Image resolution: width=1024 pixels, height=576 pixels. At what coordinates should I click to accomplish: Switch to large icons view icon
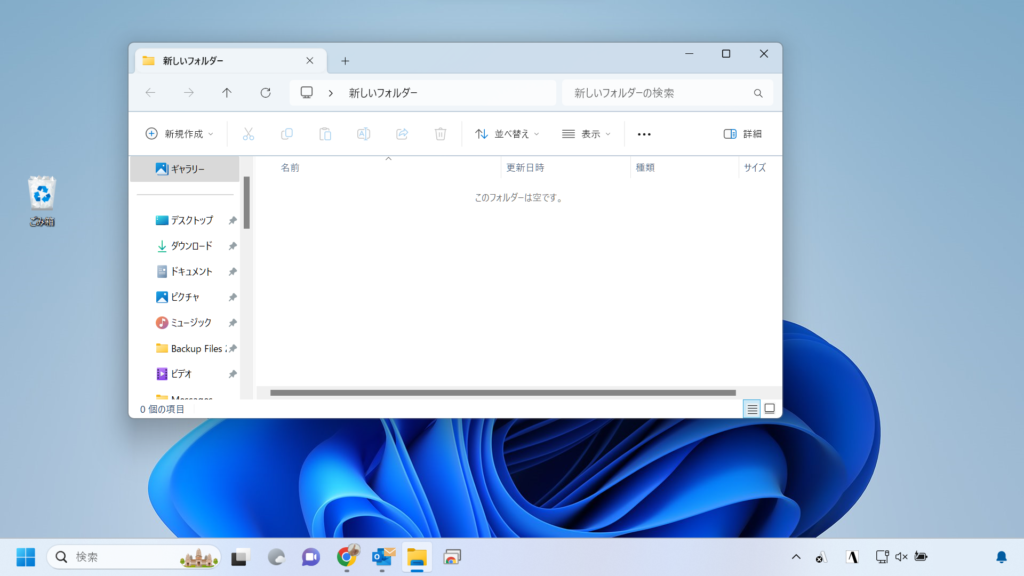(x=769, y=409)
